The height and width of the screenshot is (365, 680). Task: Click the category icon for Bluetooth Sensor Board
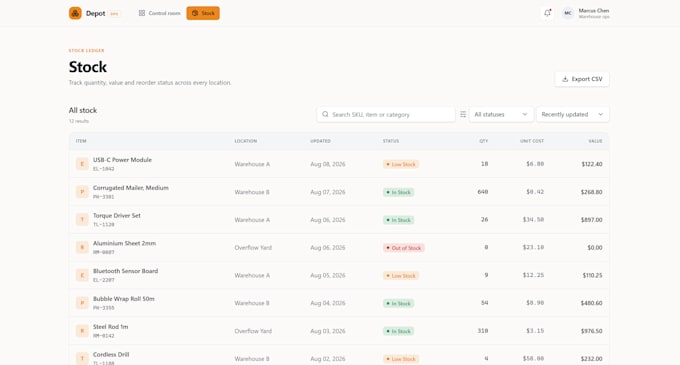(82, 275)
